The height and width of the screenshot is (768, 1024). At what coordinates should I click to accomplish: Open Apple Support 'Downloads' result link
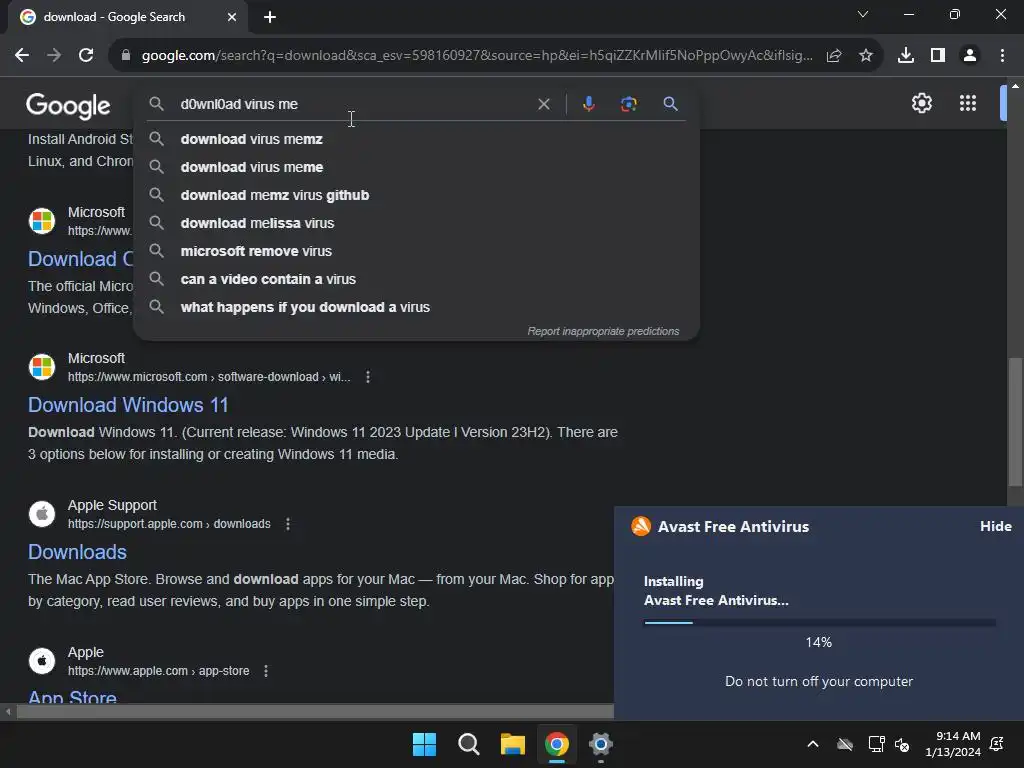[77, 552]
